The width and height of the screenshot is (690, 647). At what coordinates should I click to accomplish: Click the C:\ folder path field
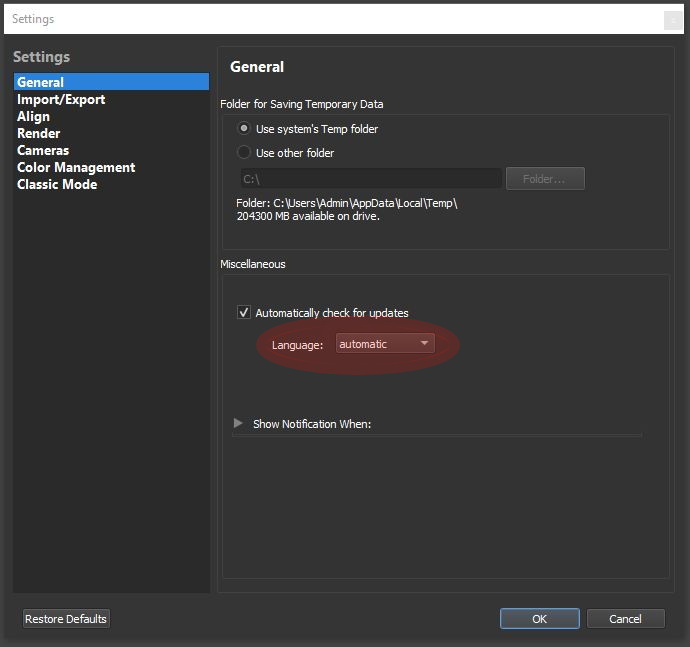tap(371, 179)
